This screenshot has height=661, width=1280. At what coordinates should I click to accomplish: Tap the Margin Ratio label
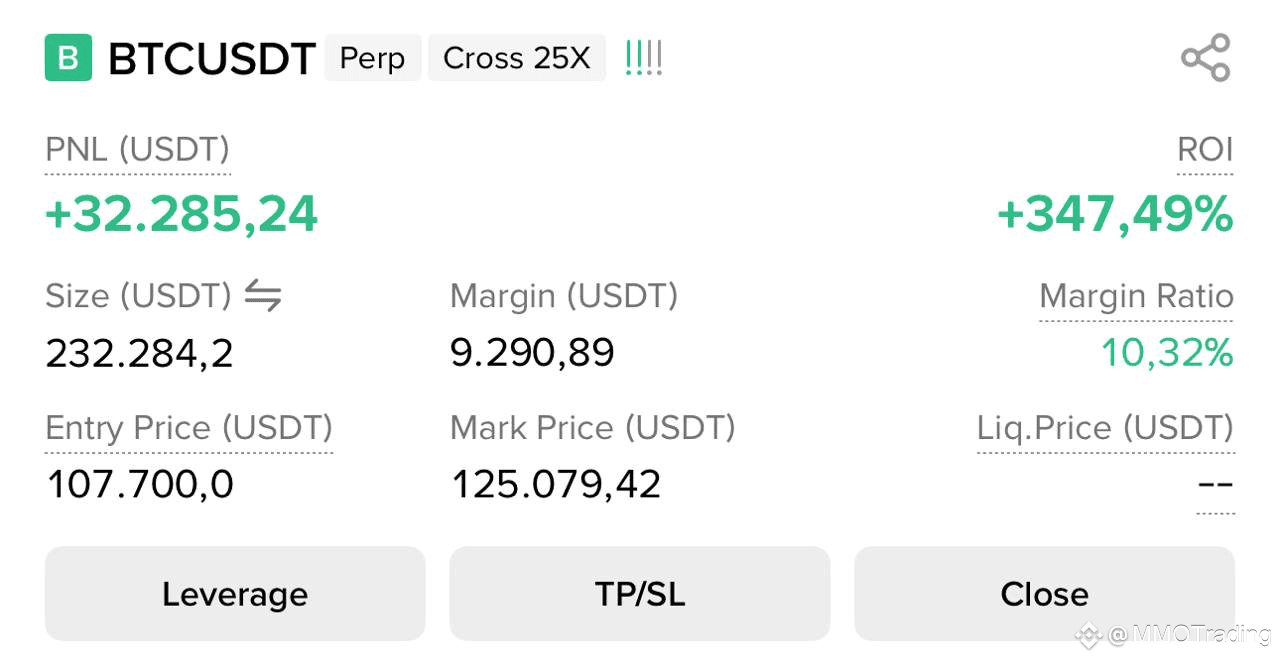tap(1136, 296)
